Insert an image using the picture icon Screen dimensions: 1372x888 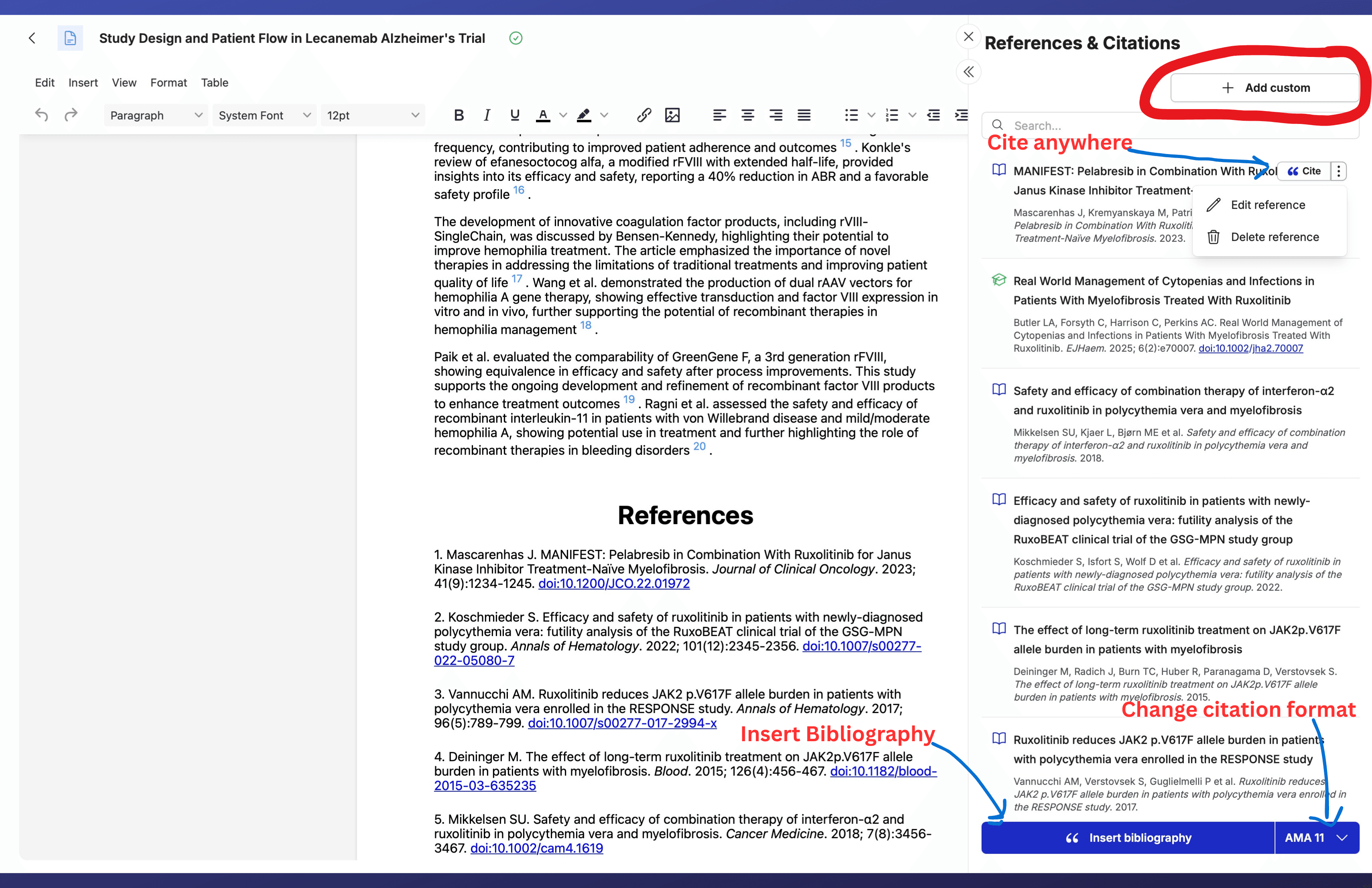pyautogui.click(x=672, y=115)
